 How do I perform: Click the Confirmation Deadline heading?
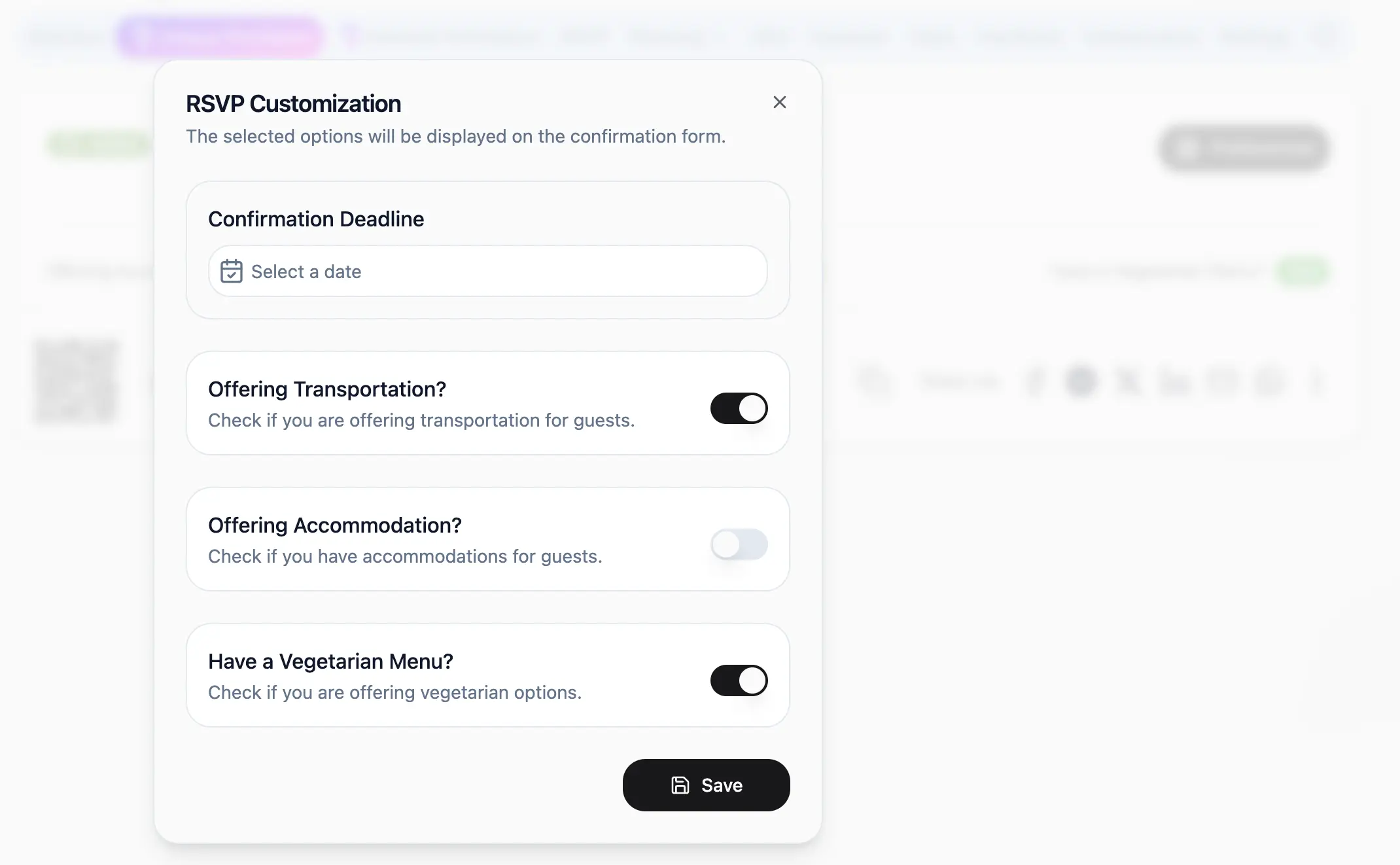click(316, 219)
